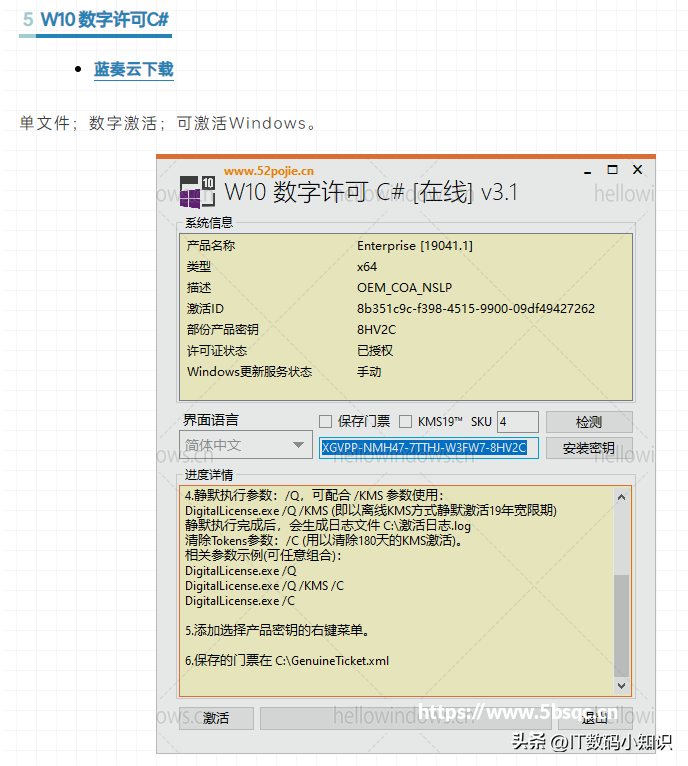The image size is (688, 766).
Task: Select the x64 type value
Action: click(367, 267)
